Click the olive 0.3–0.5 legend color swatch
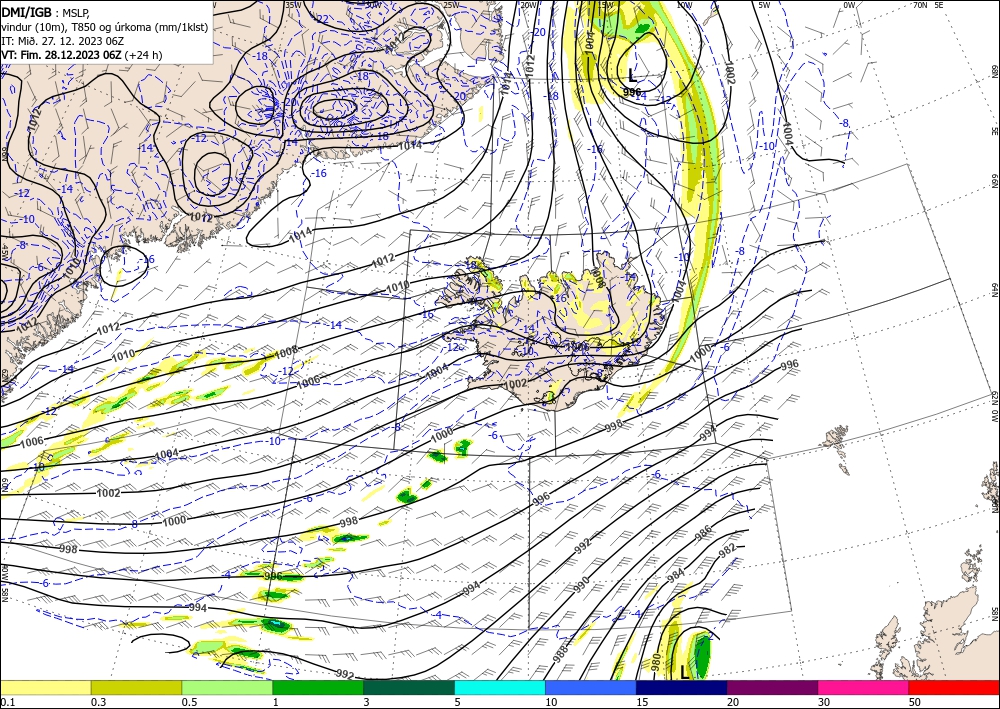 136,687
